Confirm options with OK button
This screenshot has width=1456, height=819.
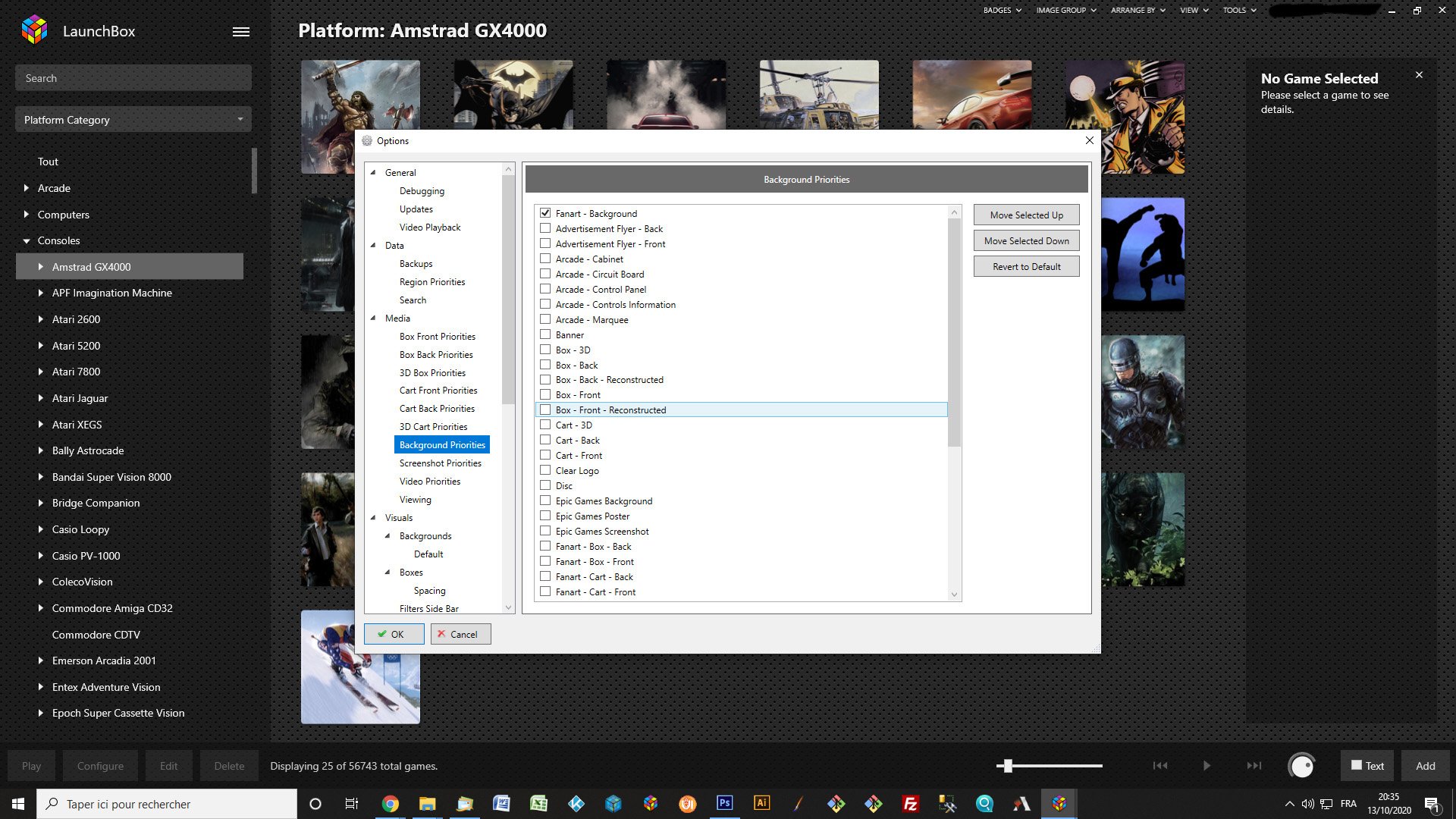click(394, 634)
